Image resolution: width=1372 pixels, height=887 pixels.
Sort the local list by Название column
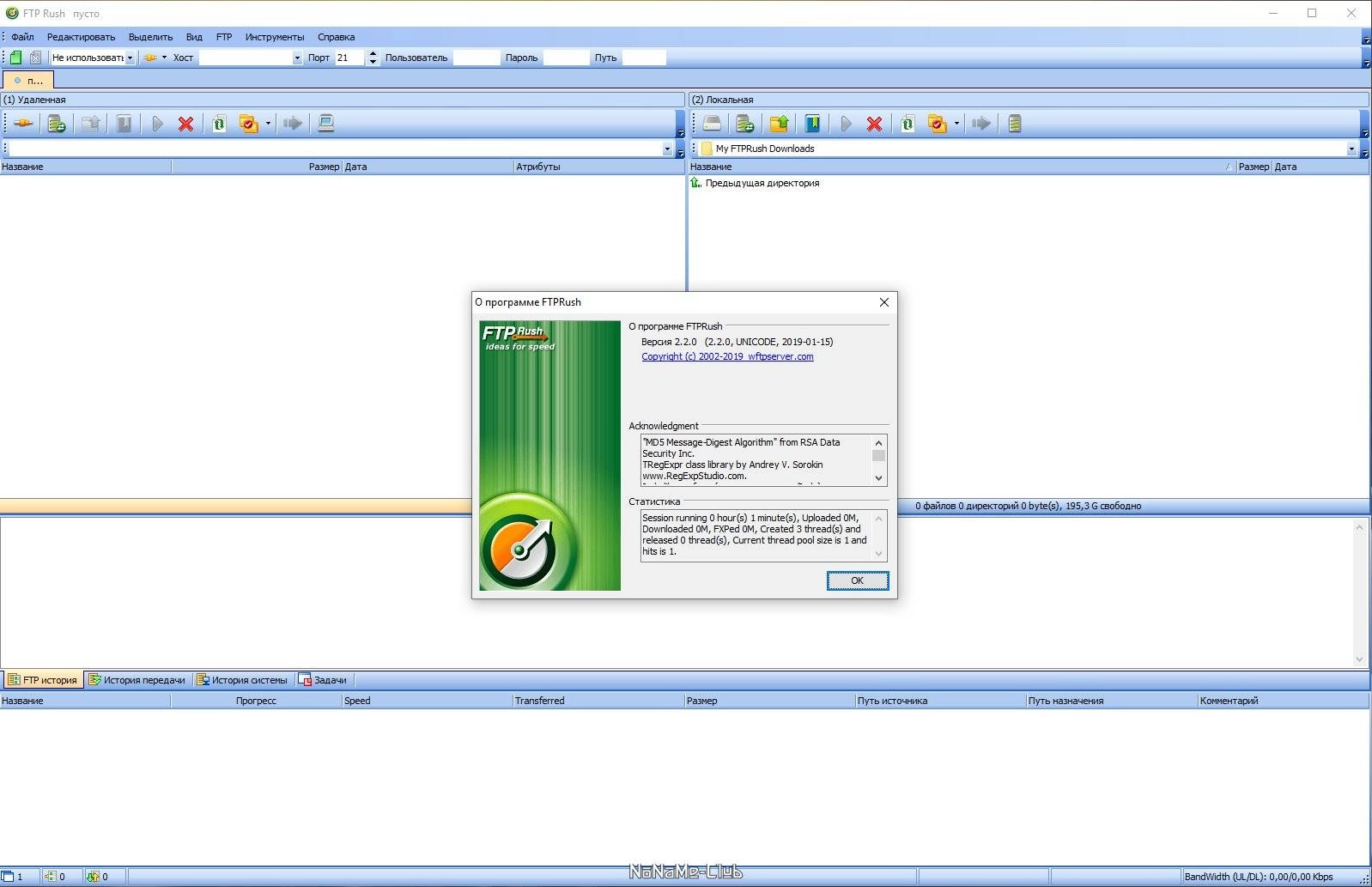coord(962,167)
